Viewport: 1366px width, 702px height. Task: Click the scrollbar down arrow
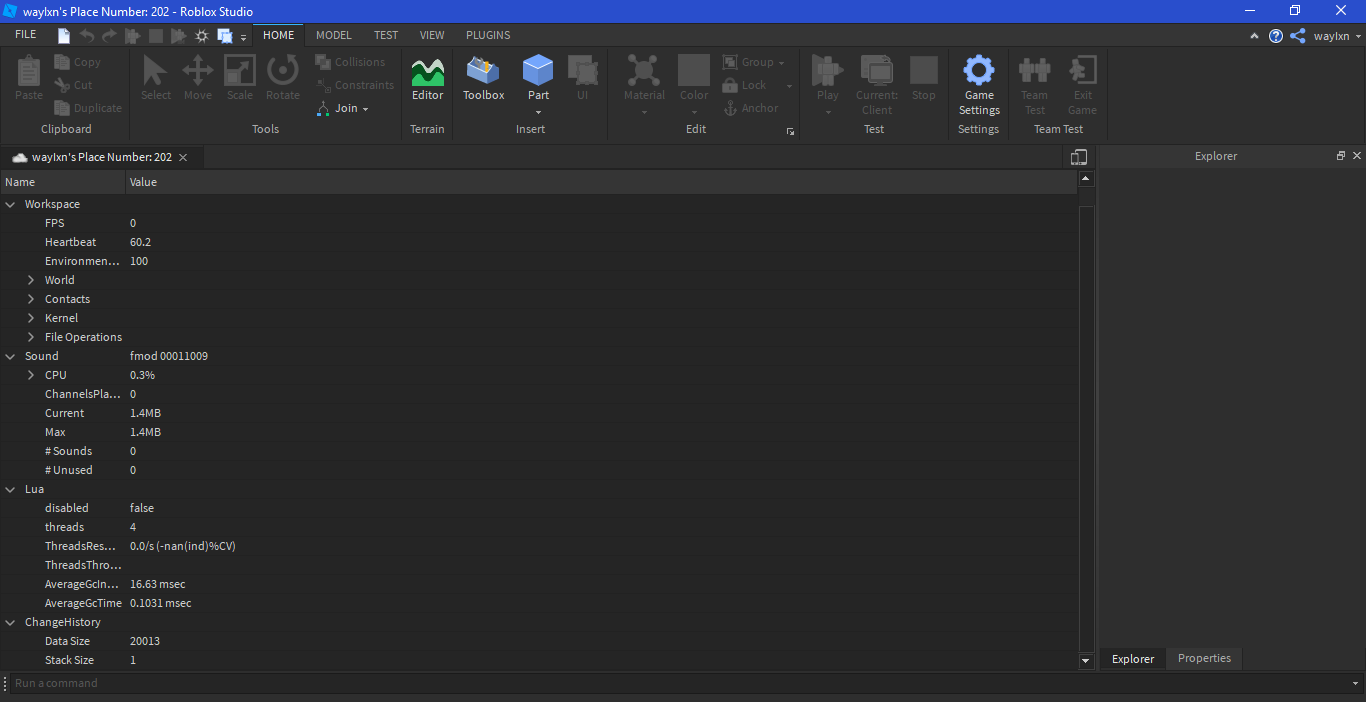(x=1086, y=660)
